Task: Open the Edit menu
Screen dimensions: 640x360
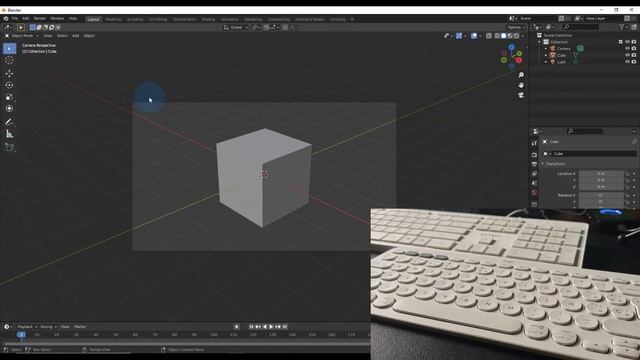Action: click(26, 19)
